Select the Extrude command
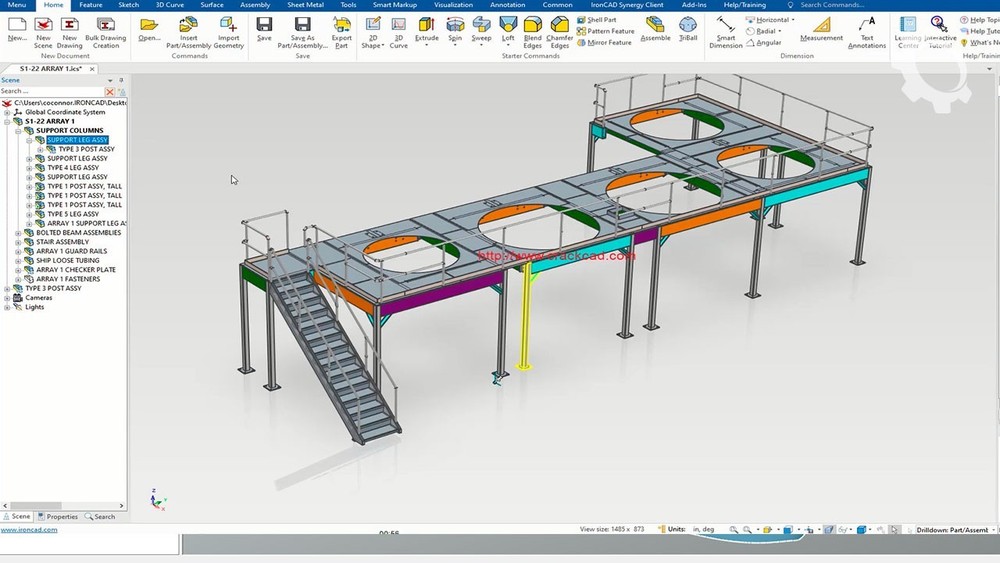This screenshot has height=563, width=1000. coord(427,30)
